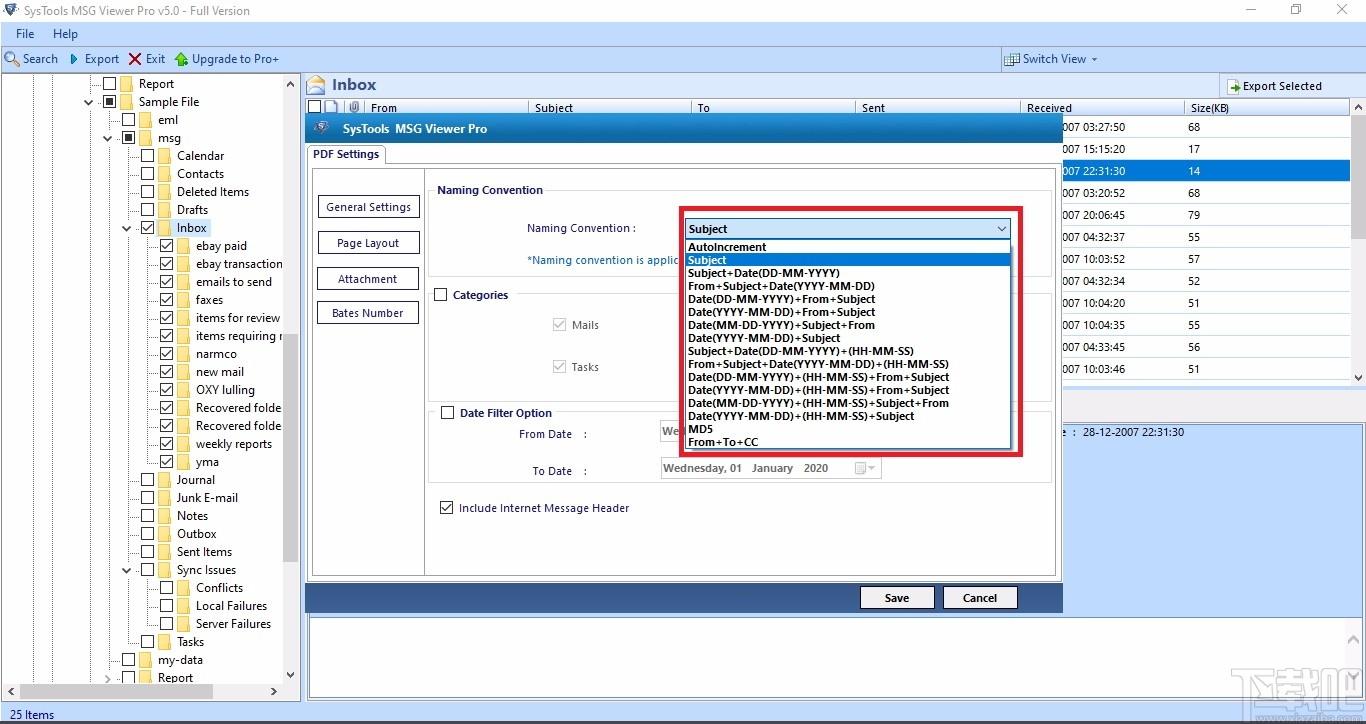Image resolution: width=1366 pixels, height=724 pixels.
Task: Select the Sent Items folder
Action: (204, 552)
